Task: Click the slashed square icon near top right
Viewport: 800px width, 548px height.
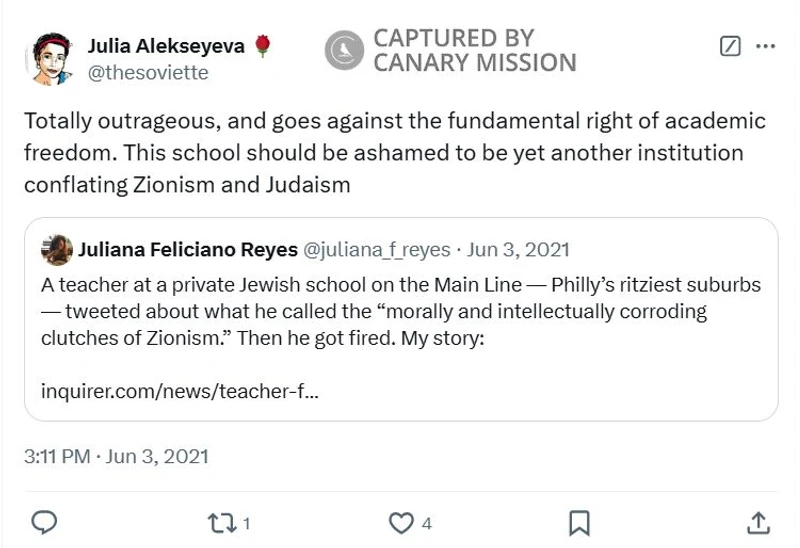Action: pyautogui.click(x=731, y=46)
